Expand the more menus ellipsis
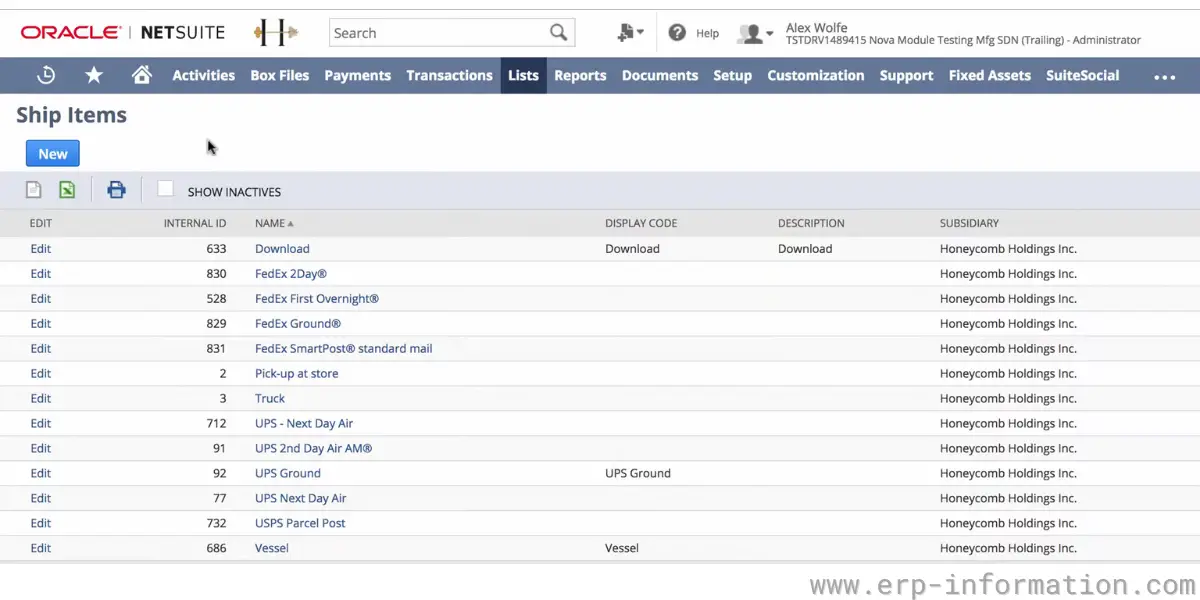This screenshot has width=1200, height=600. (1165, 76)
